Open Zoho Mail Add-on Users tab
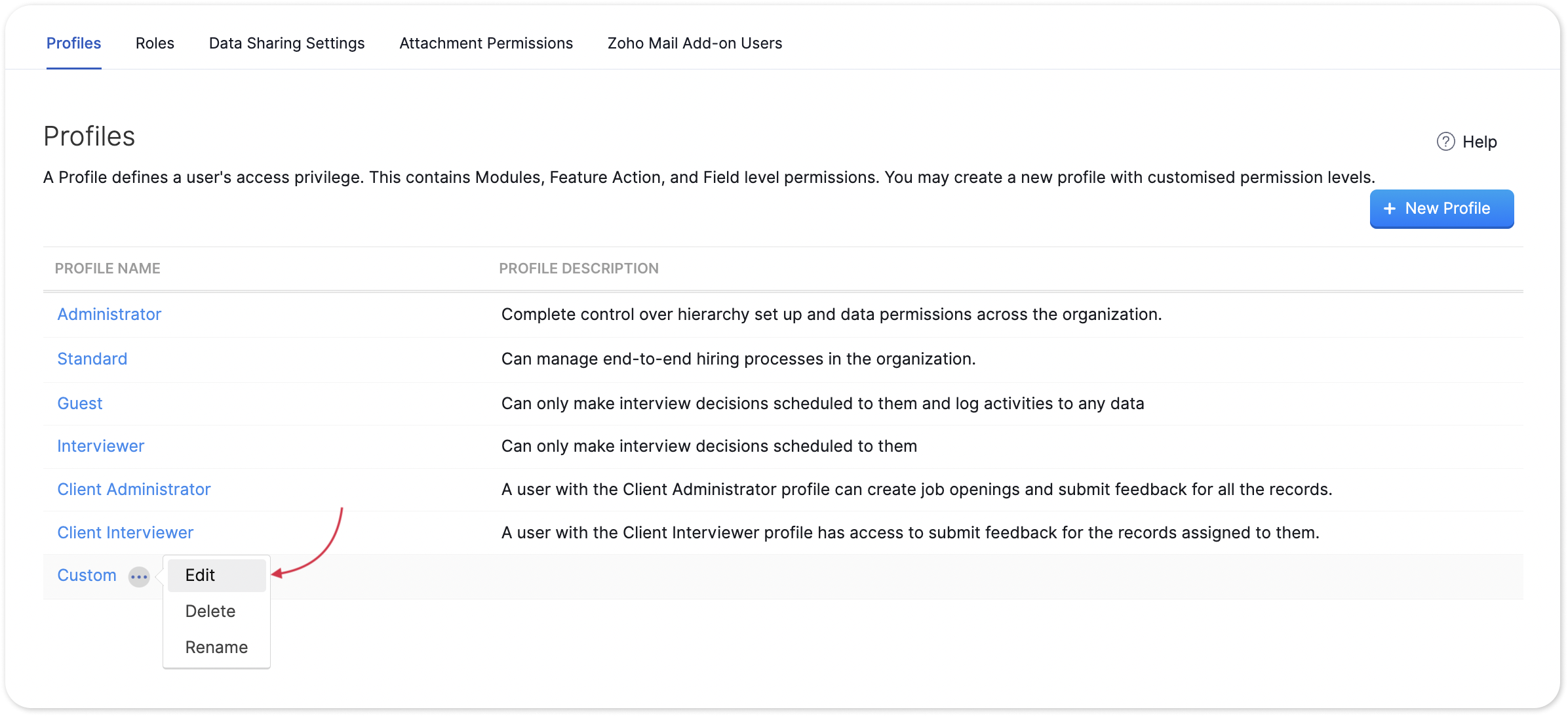The image size is (1568, 716). (695, 43)
